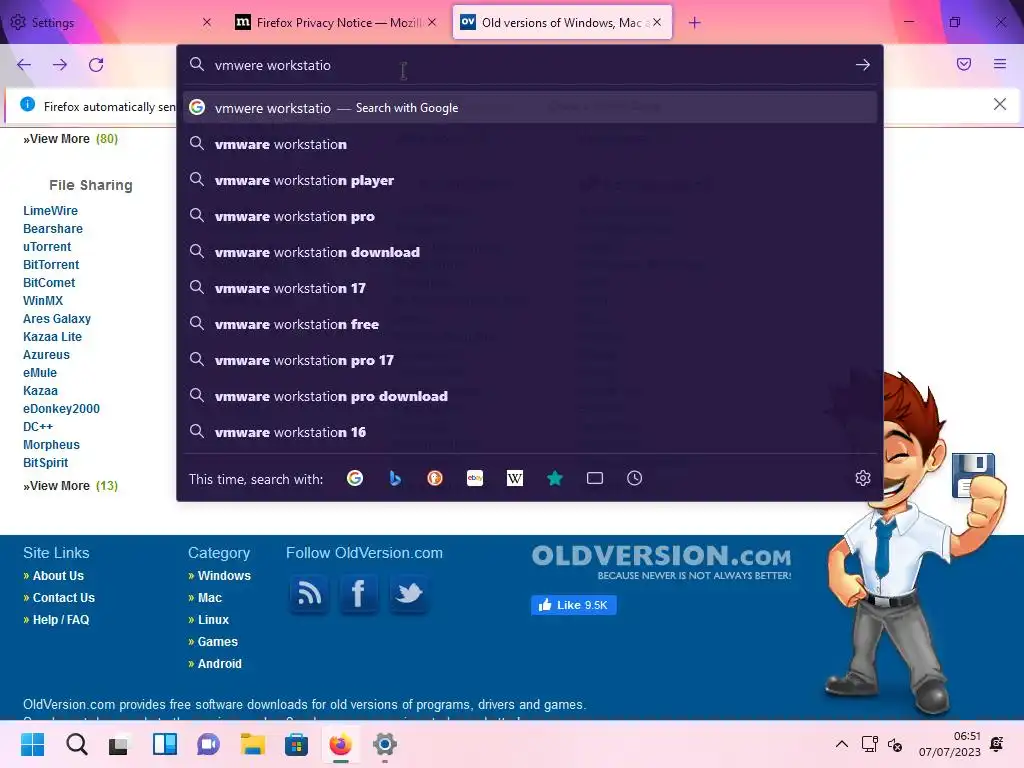
Task: Open the Morpheus link
Action: (x=51, y=445)
